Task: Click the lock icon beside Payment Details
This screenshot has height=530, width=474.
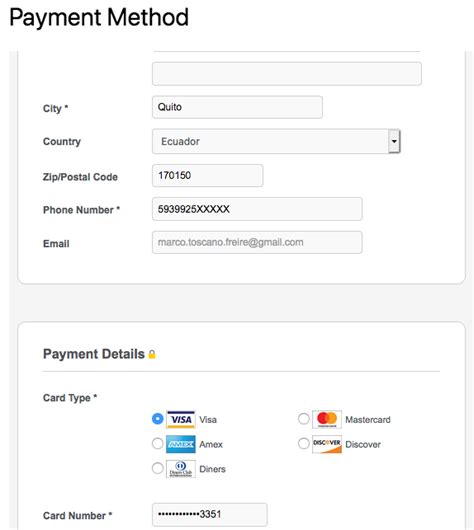Action: 152,354
